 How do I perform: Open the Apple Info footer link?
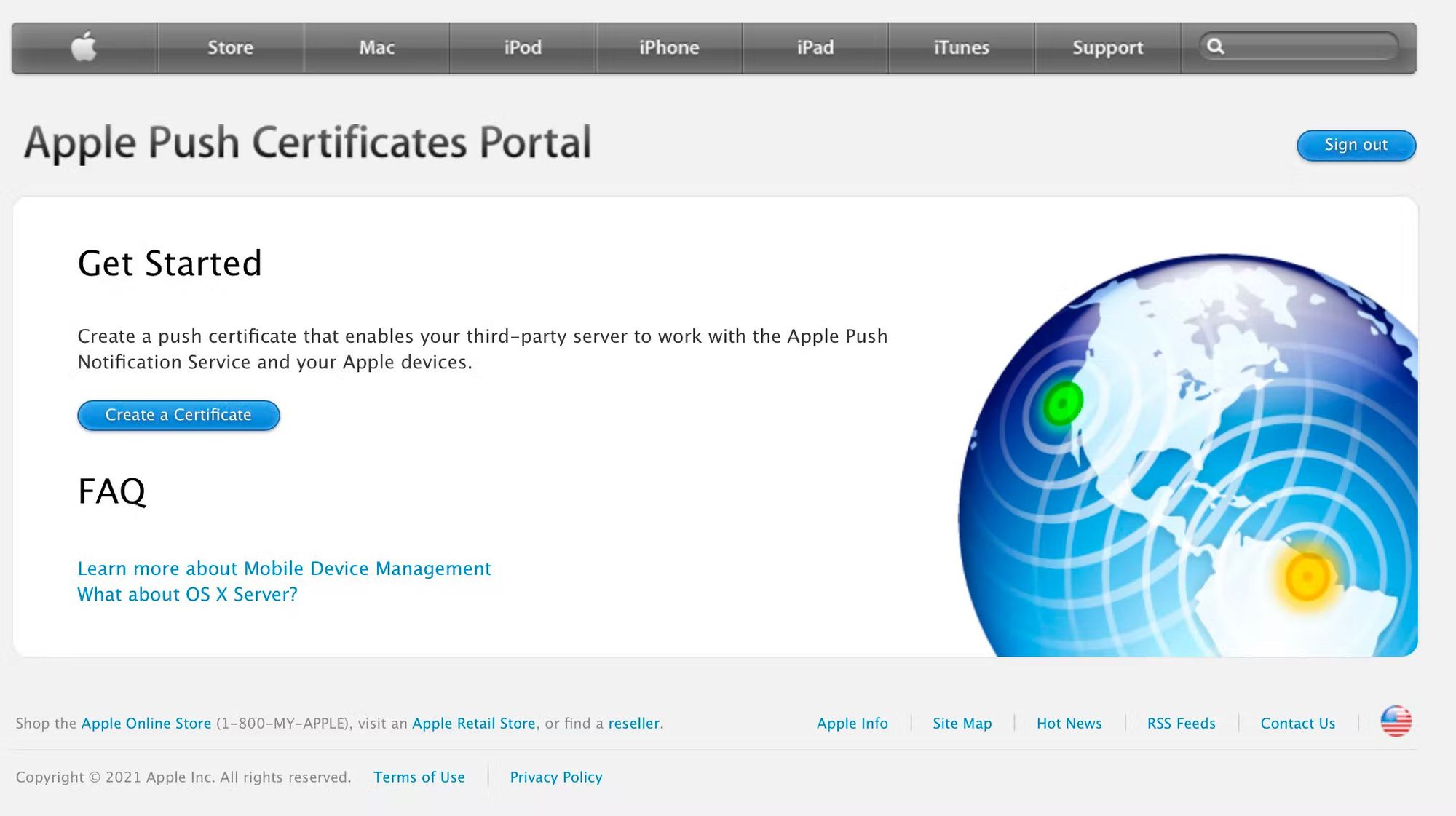click(x=852, y=724)
